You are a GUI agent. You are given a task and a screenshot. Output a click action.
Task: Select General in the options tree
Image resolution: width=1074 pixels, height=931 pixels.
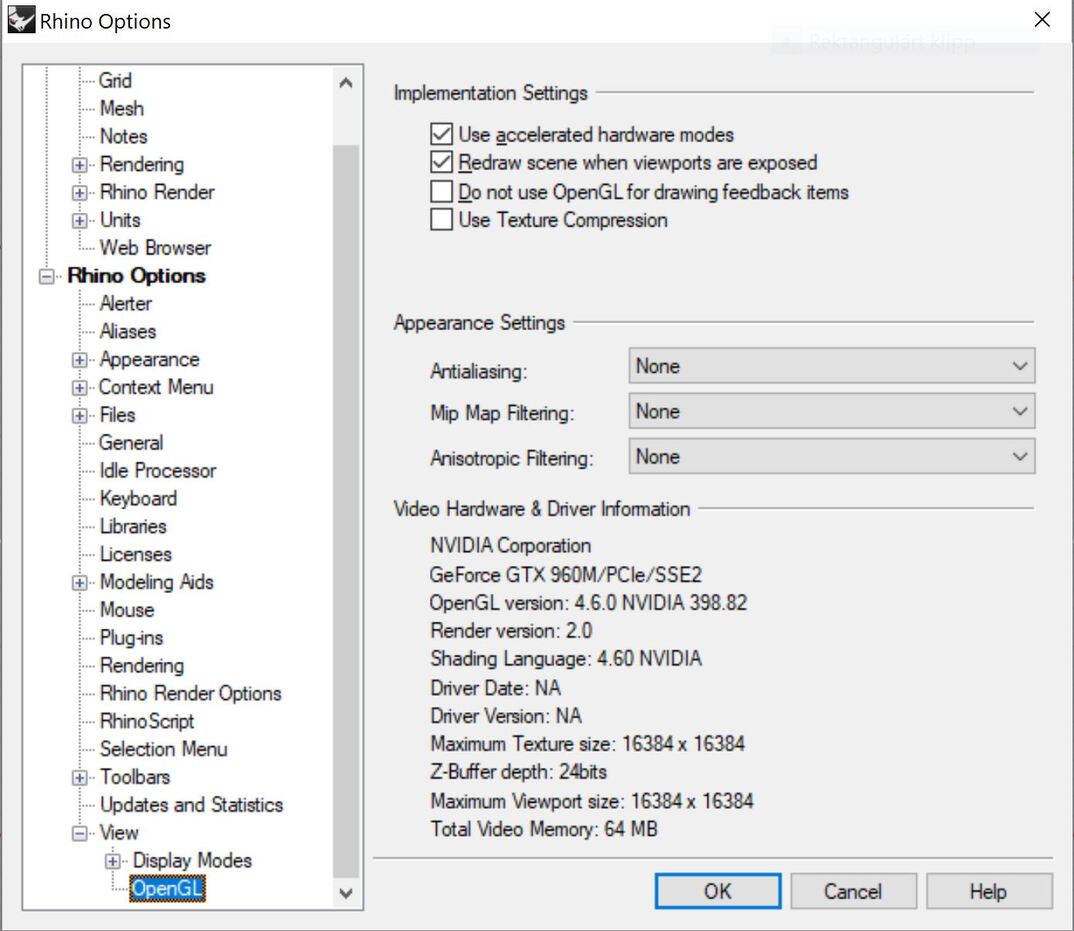[131, 443]
